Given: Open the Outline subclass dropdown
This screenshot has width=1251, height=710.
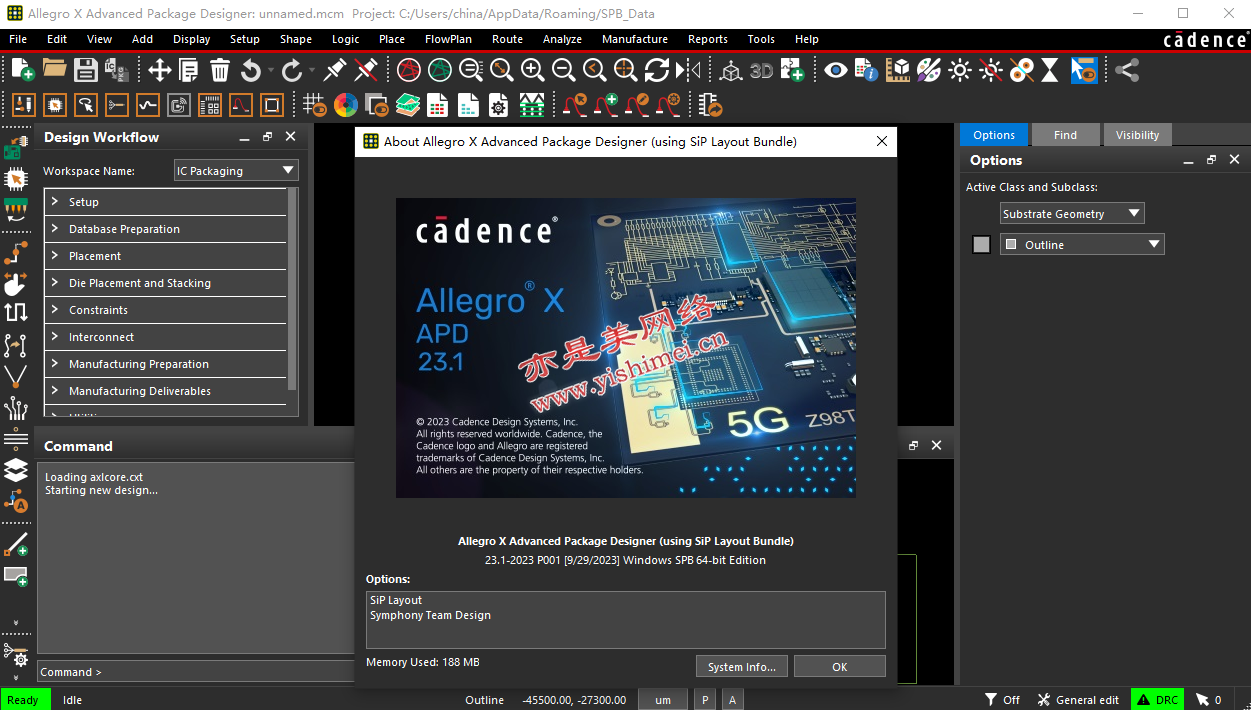Looking at the screenshot, I should point(1082,244).
